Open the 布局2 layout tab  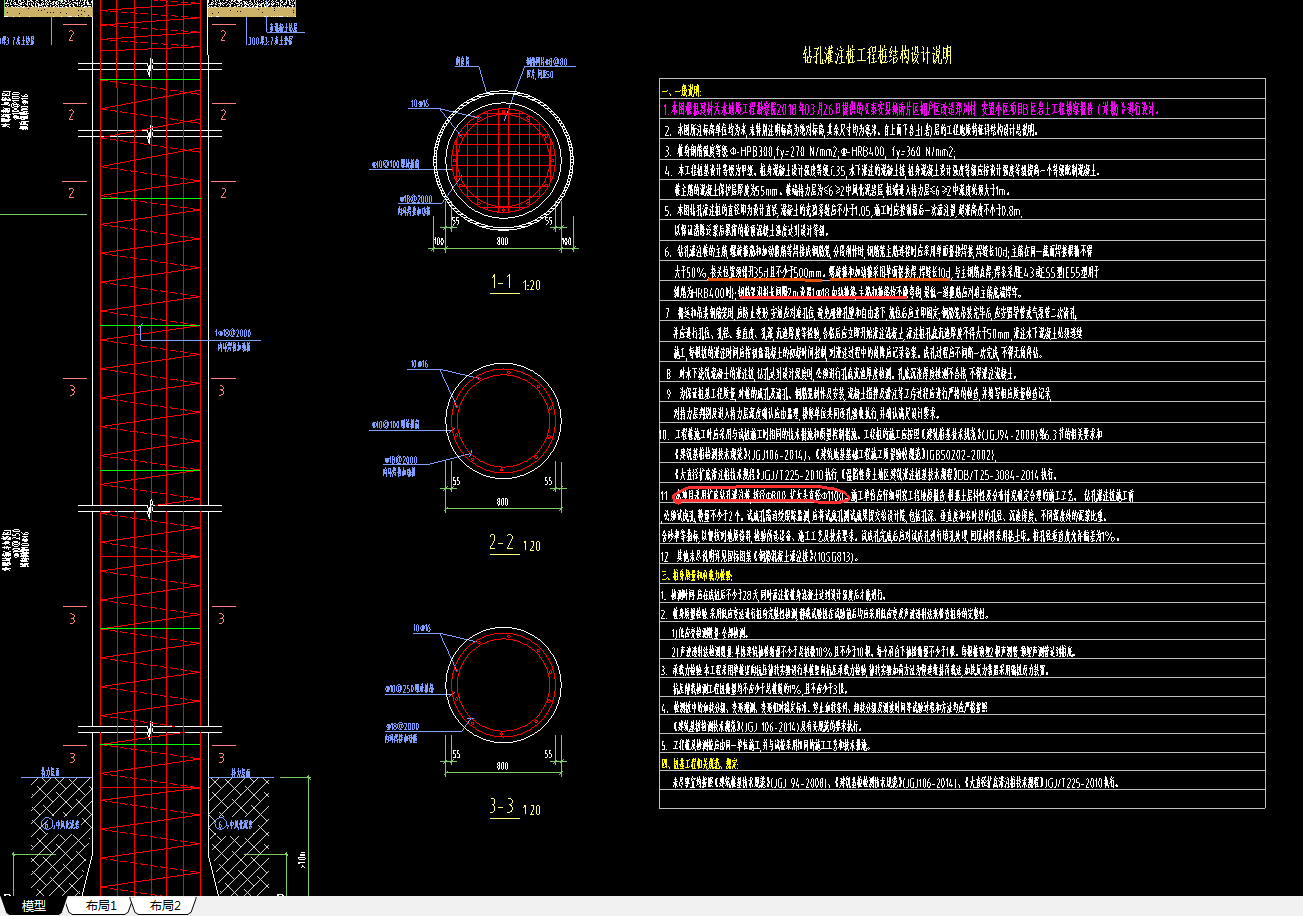166,906
